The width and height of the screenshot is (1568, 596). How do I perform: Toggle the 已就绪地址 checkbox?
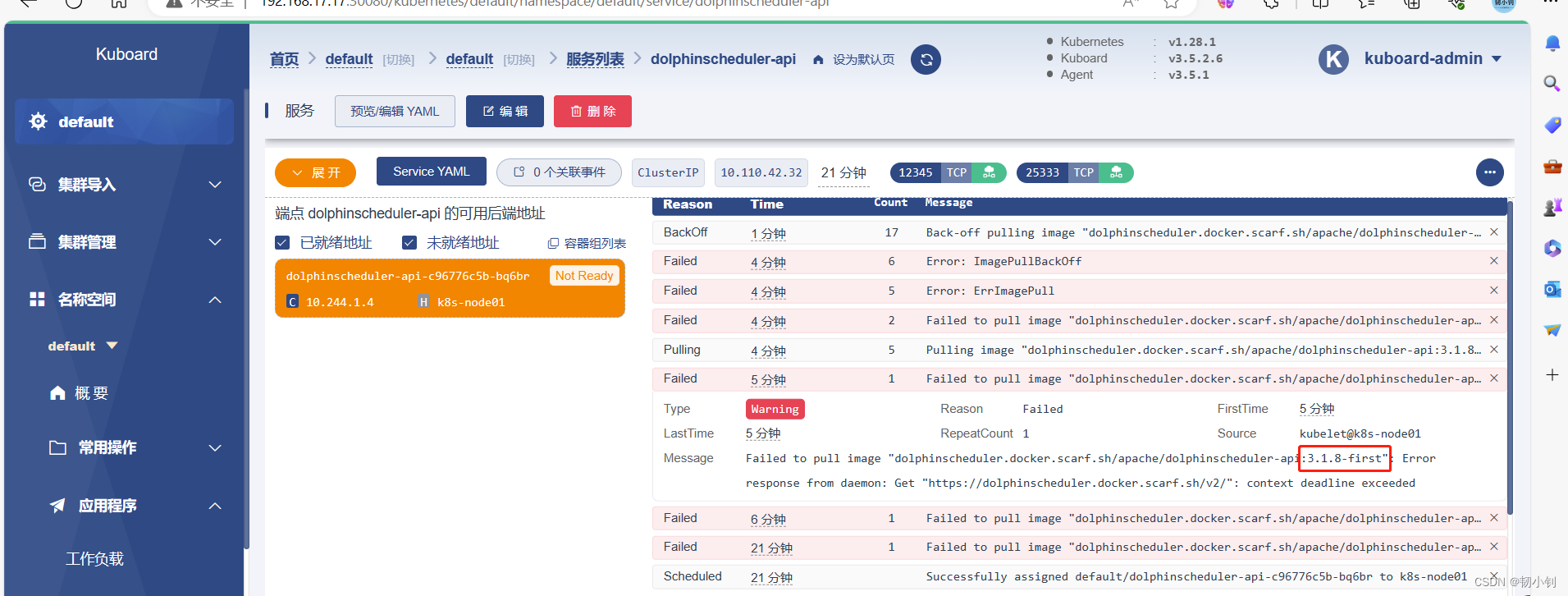(x=282, y=243)
